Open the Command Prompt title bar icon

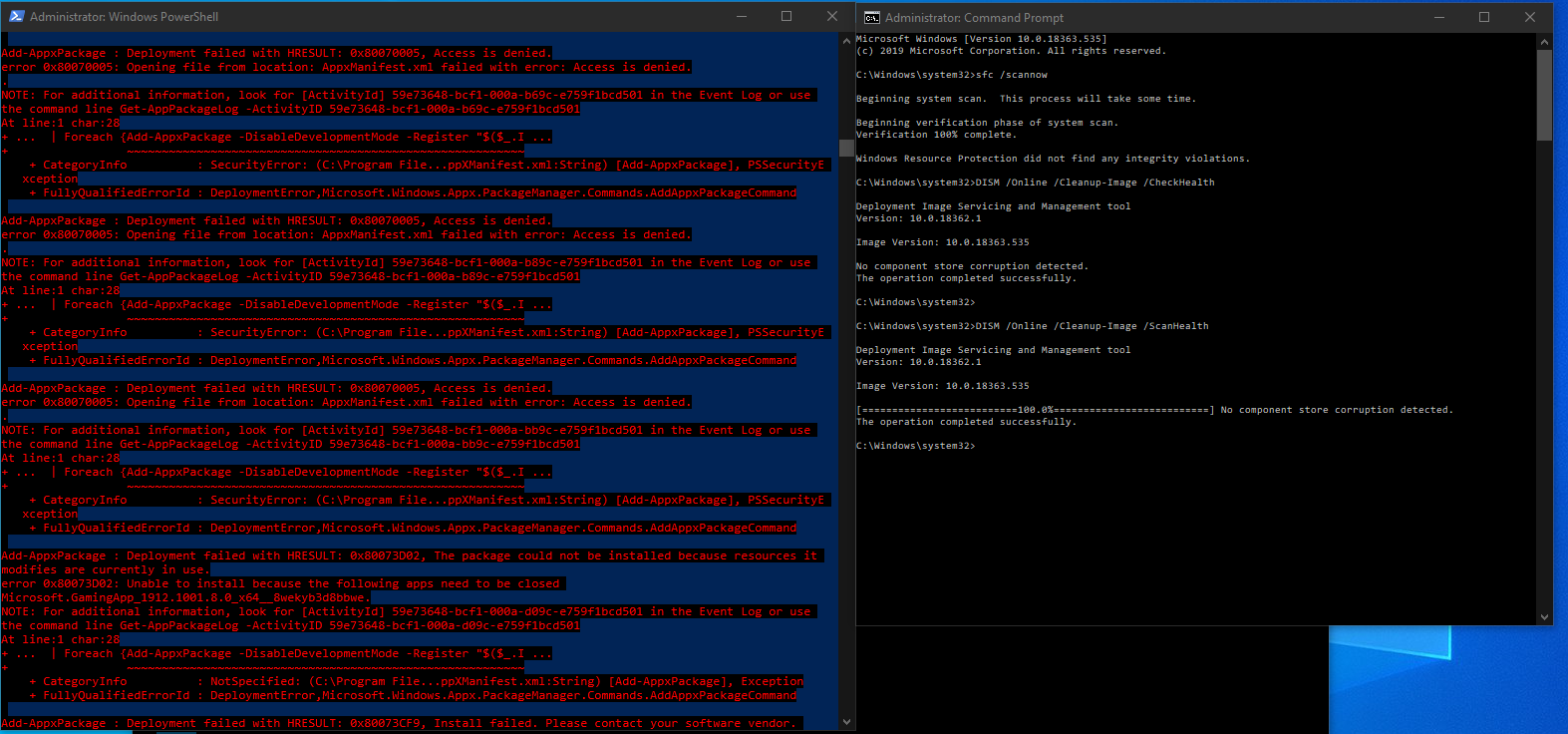(x=871, y=17)
